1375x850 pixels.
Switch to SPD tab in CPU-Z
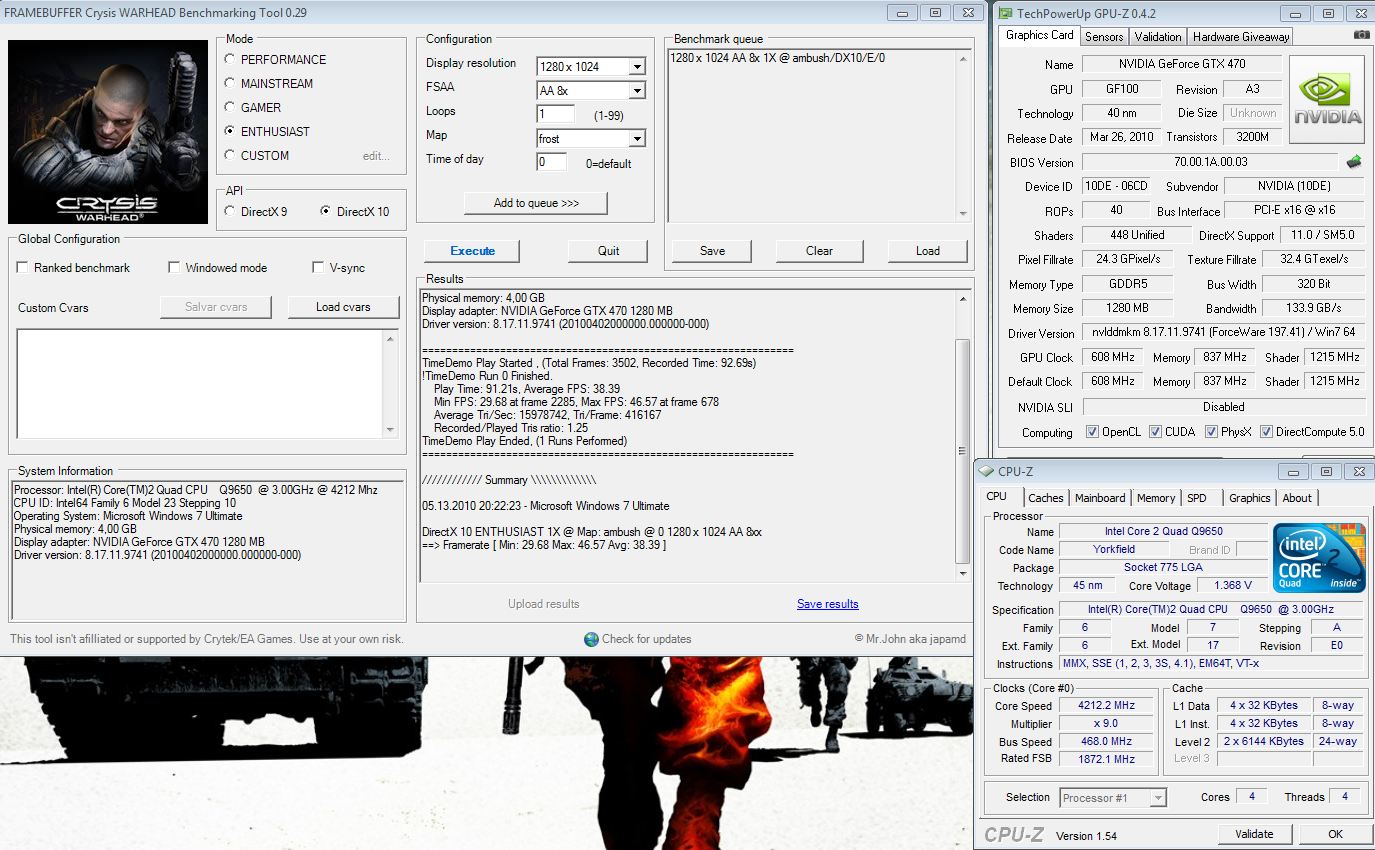click(x=1196, y=498)
